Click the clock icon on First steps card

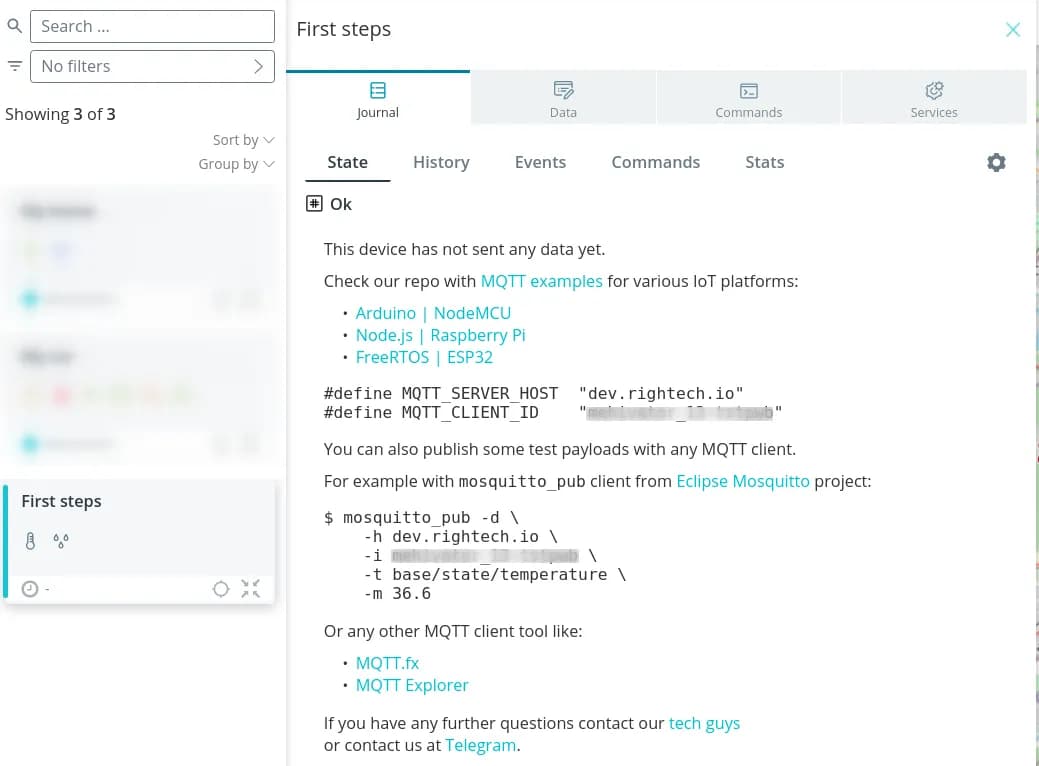(x=30, y=589)
